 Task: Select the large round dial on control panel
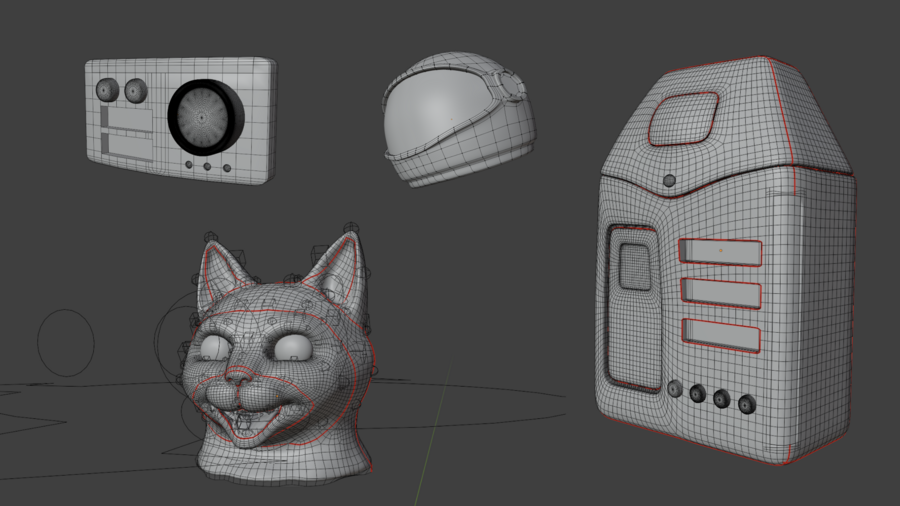[205, 118]
